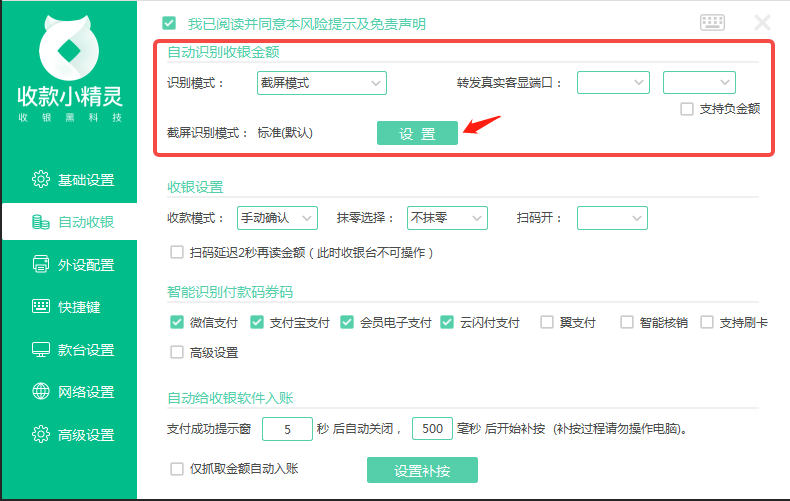Screen dimensions: 790x501
Task: Click the keyboard icon beside 快捷键
Action: pos(41,306)
